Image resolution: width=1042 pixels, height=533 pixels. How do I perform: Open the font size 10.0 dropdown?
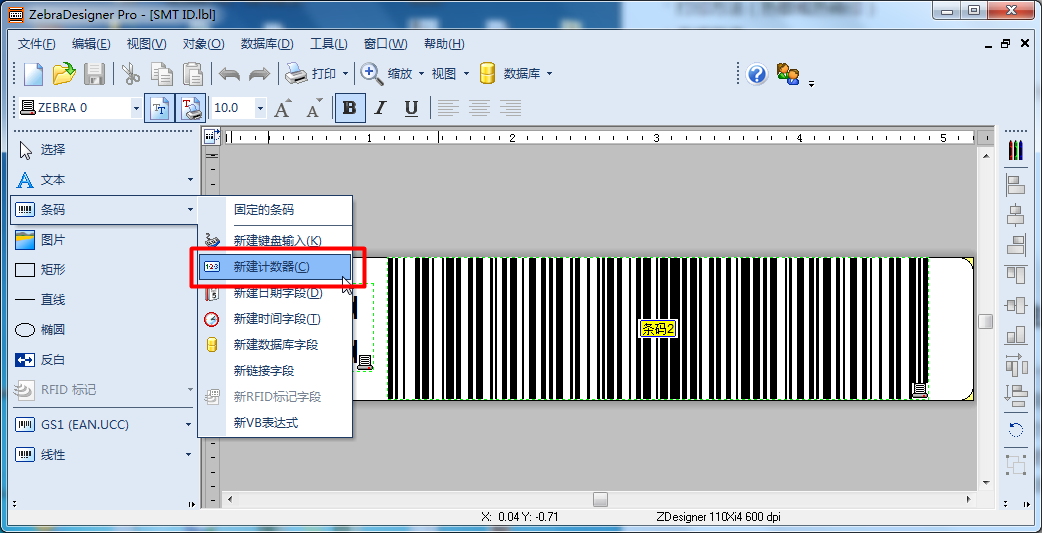pyautogui.click(x=260, y=108)
